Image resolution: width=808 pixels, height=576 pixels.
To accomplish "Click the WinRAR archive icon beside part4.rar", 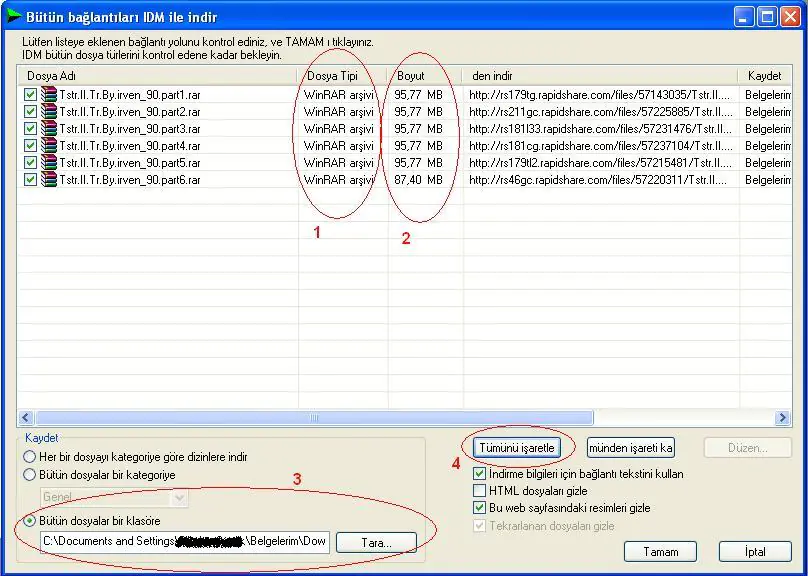I will pyautogui.click(x=49, y=146).
